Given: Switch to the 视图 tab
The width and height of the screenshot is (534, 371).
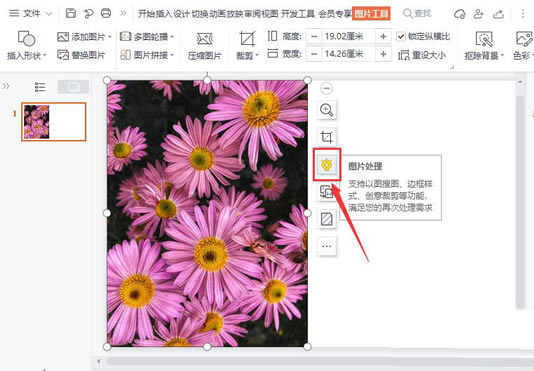Looking at the screenshot, I should pos(269,14).
